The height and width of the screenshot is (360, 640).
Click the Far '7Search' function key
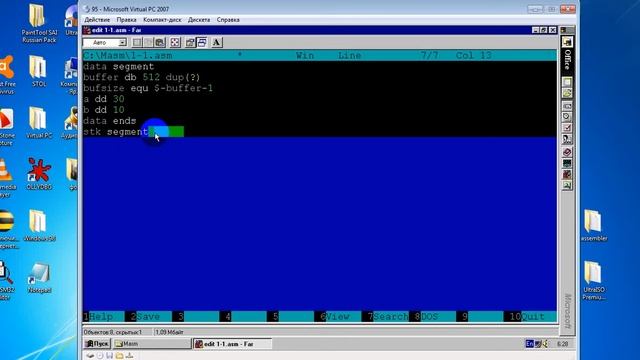pyautogui.click(x=385, y=316)
